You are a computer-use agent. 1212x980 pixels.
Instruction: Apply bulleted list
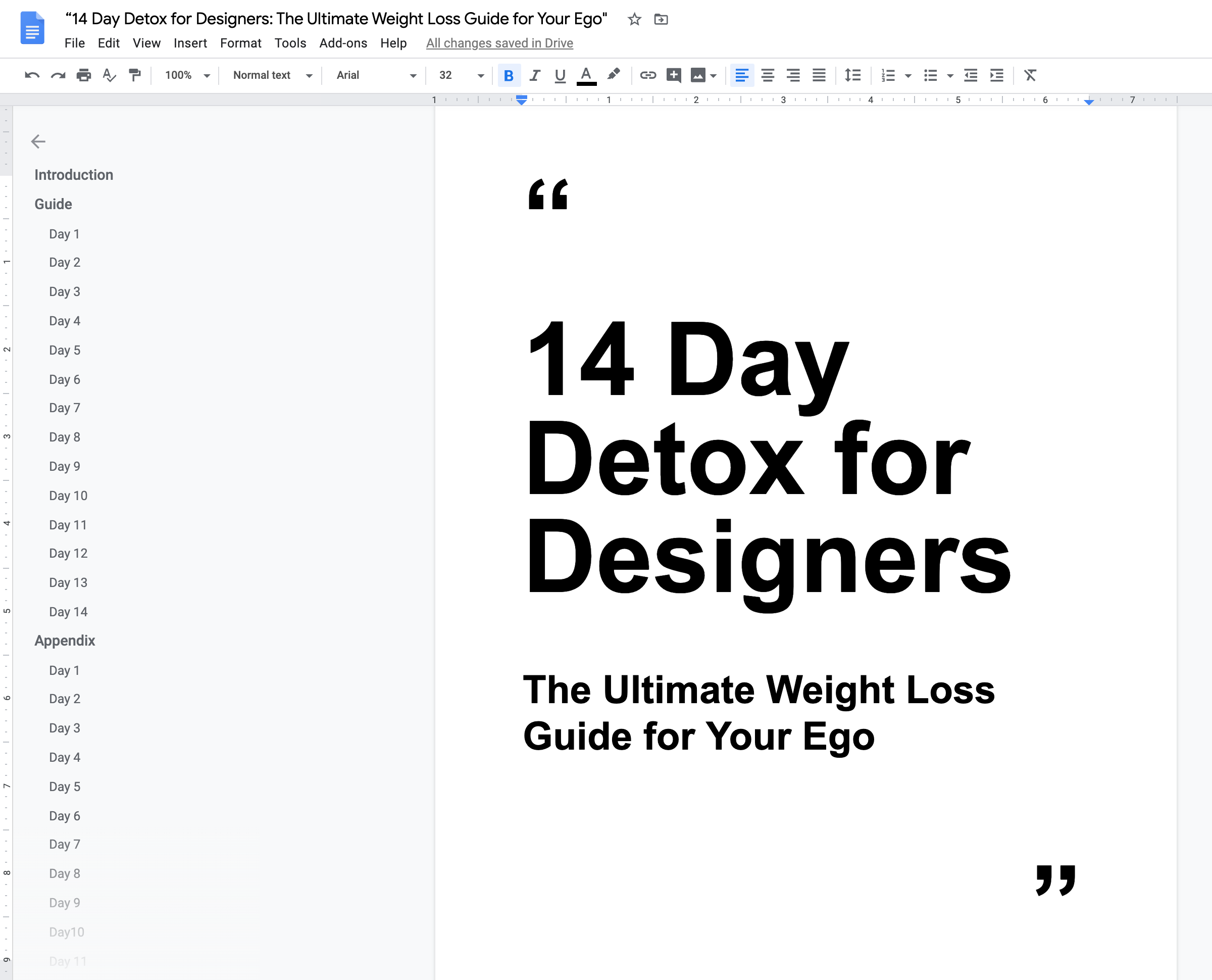pyautogui.click(x=931, y=75)
